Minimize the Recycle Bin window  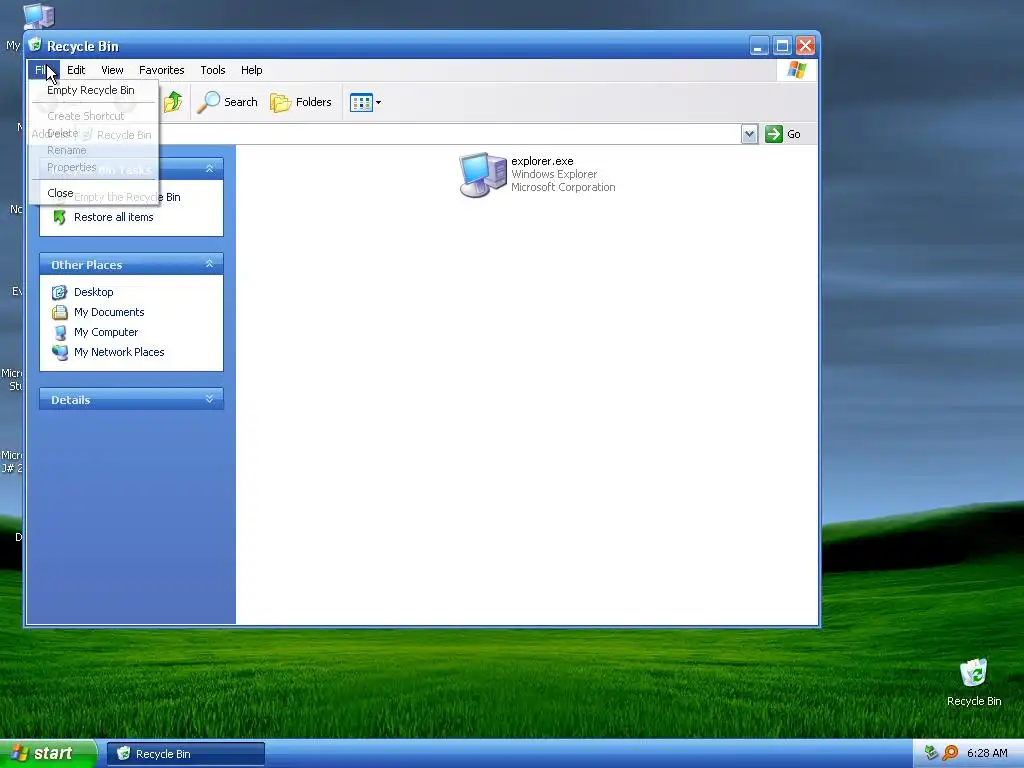point(758,46)
